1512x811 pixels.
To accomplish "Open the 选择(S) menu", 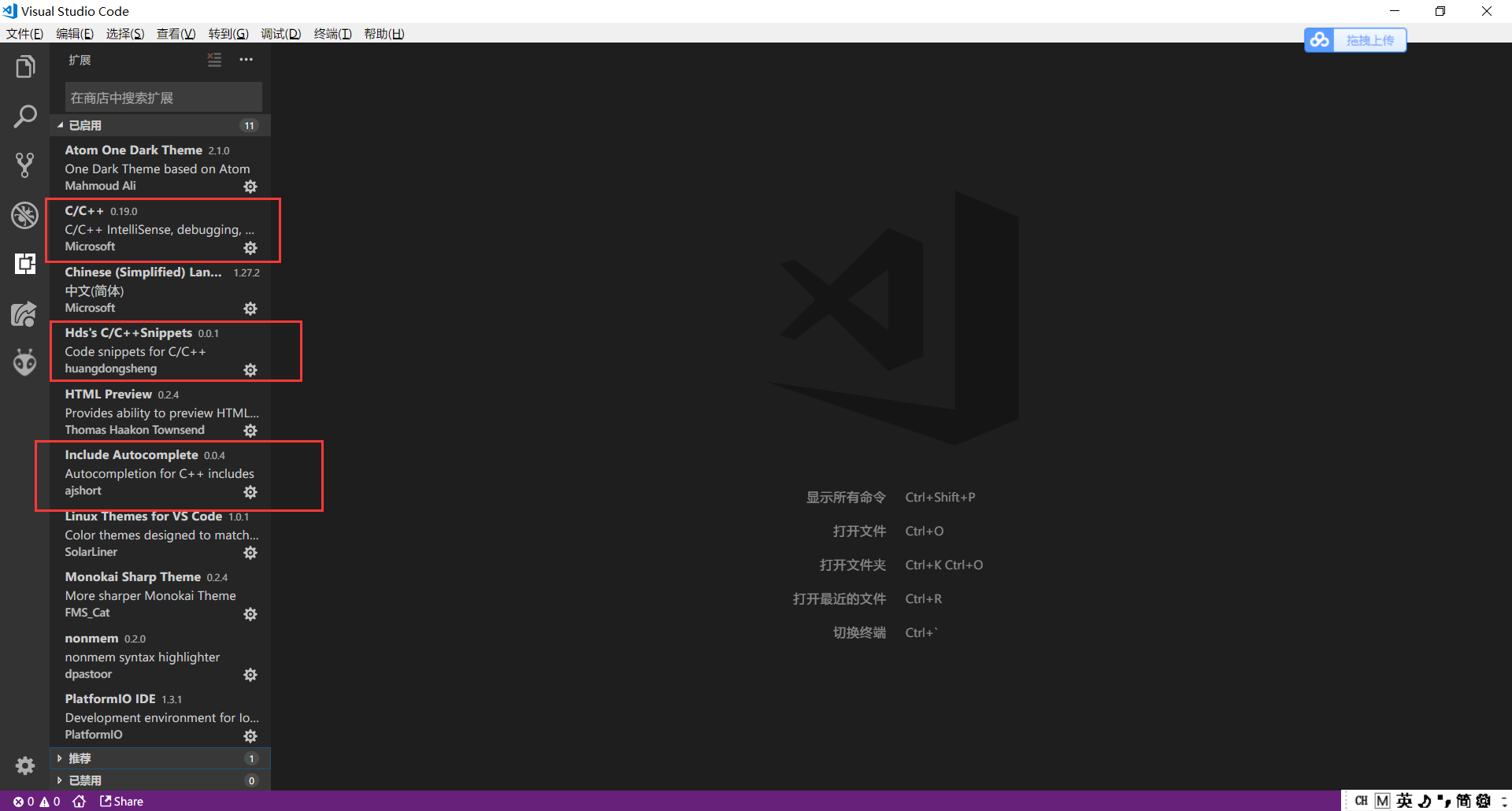I will coord(125,34).
